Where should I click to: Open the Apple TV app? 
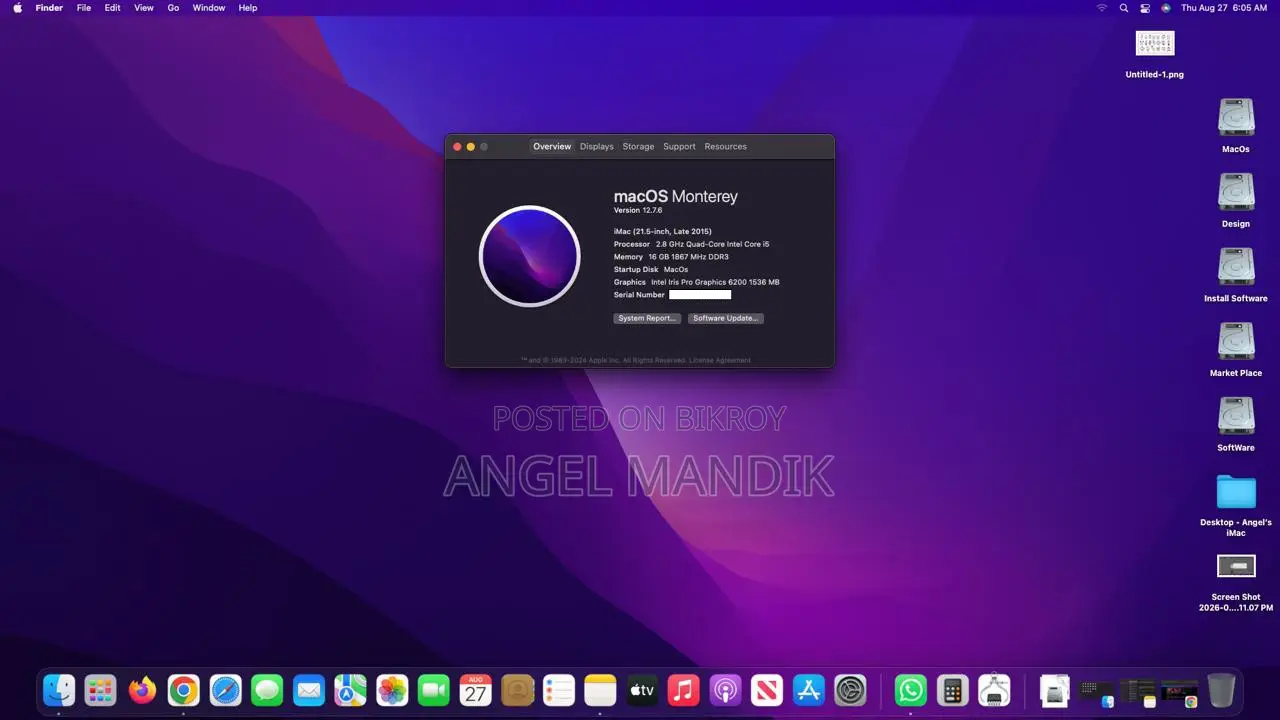pyautogui.click(x=642, y=690)
